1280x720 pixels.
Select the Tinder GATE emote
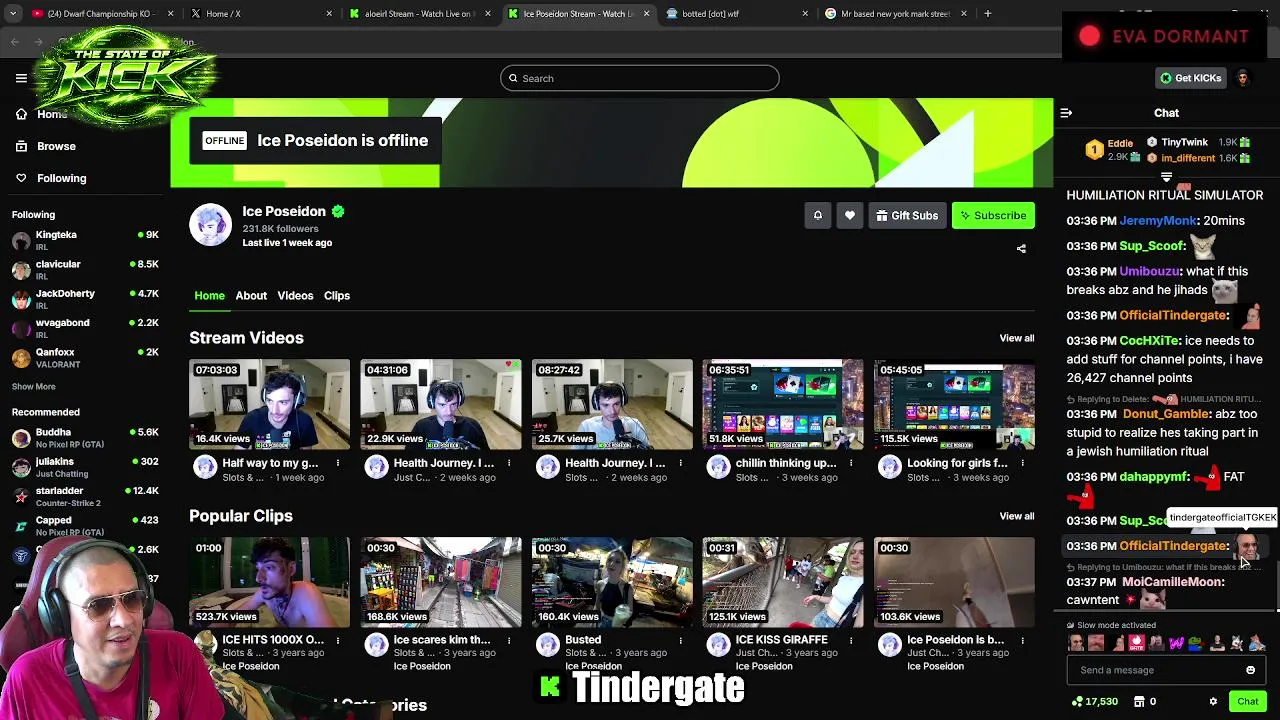pos(1137,643)
